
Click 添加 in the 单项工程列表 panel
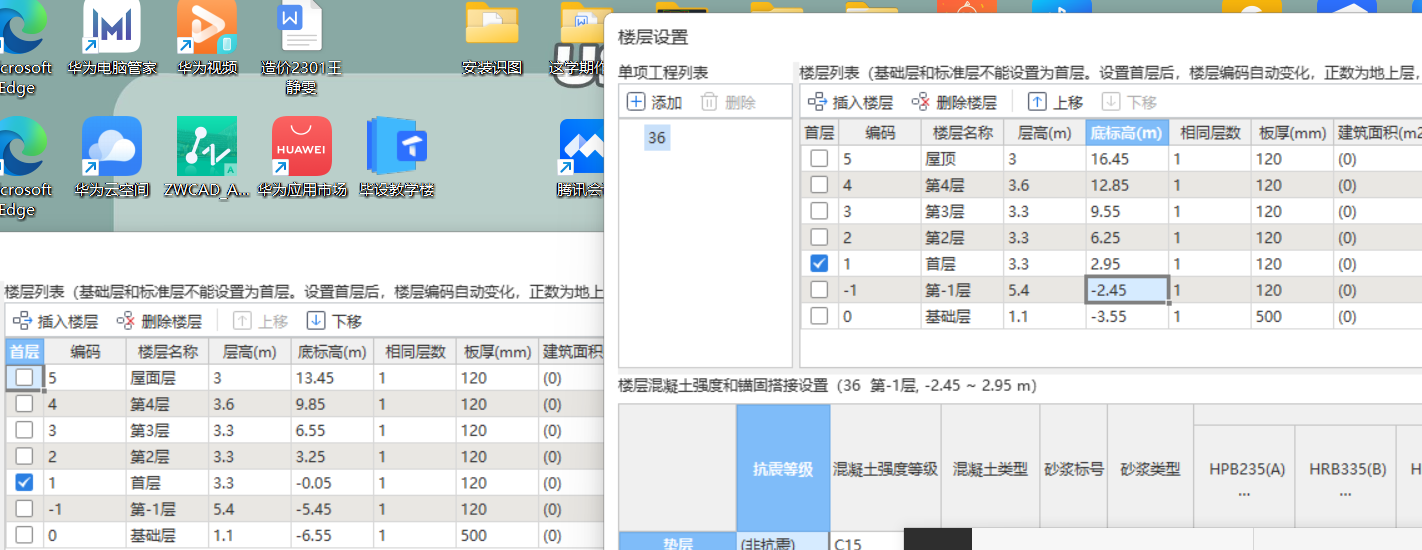654,102
